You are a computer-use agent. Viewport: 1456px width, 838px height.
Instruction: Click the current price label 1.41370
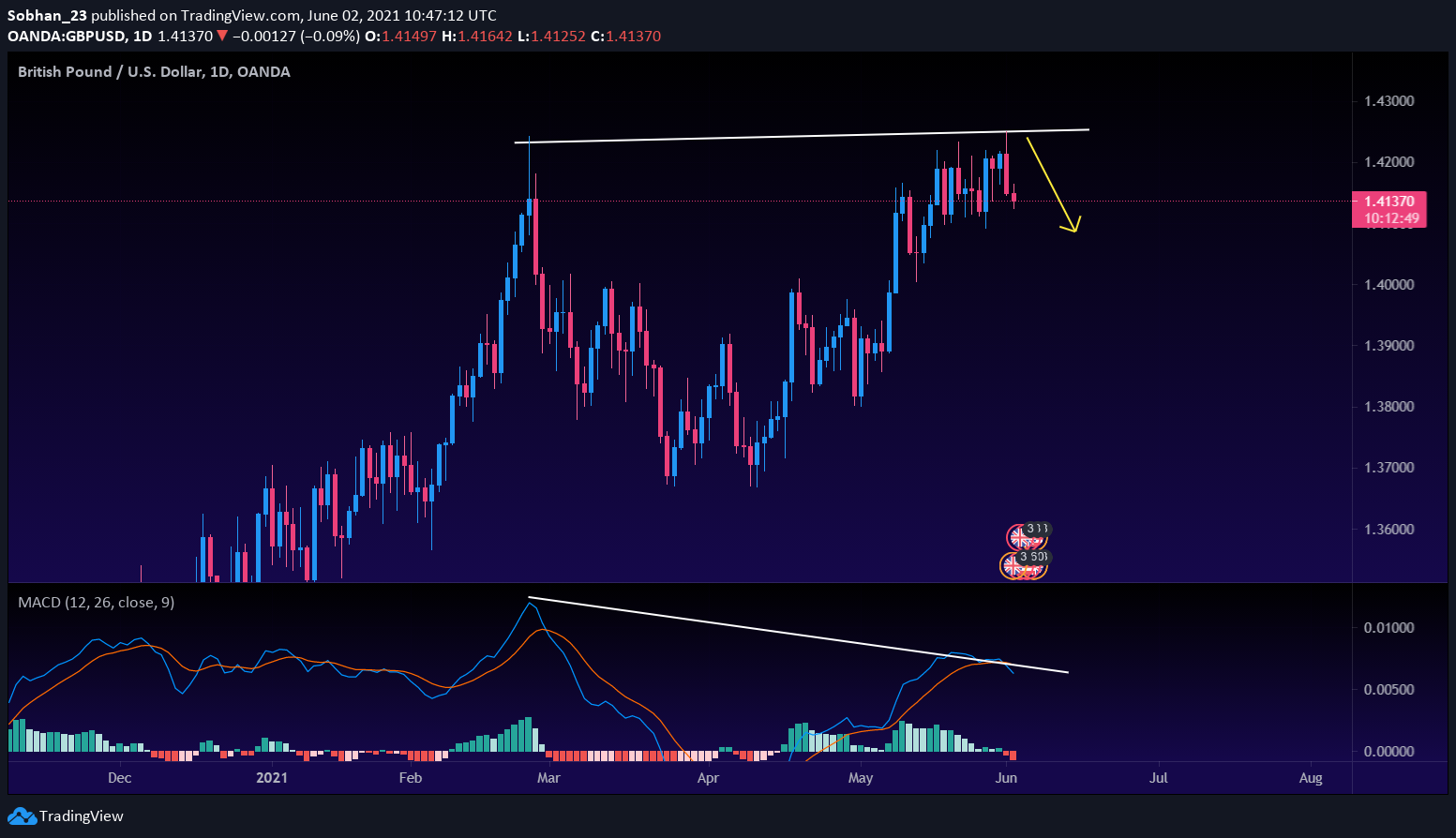1388,202
